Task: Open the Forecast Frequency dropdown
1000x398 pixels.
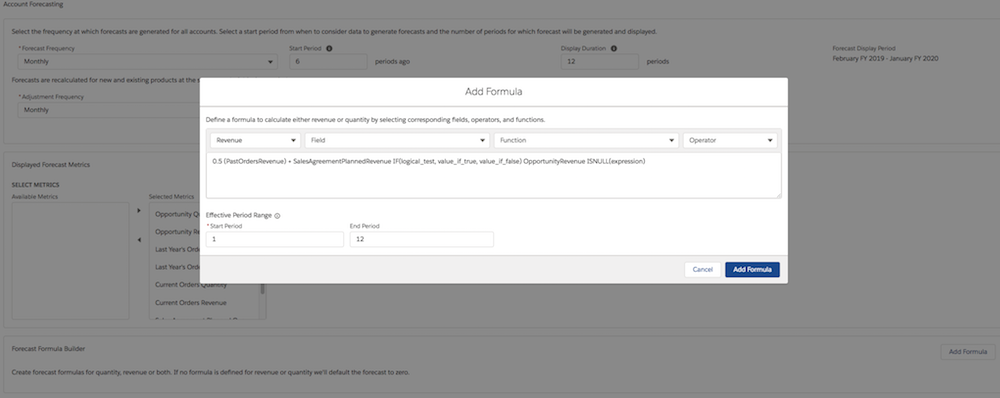Action: coord(147,62)
